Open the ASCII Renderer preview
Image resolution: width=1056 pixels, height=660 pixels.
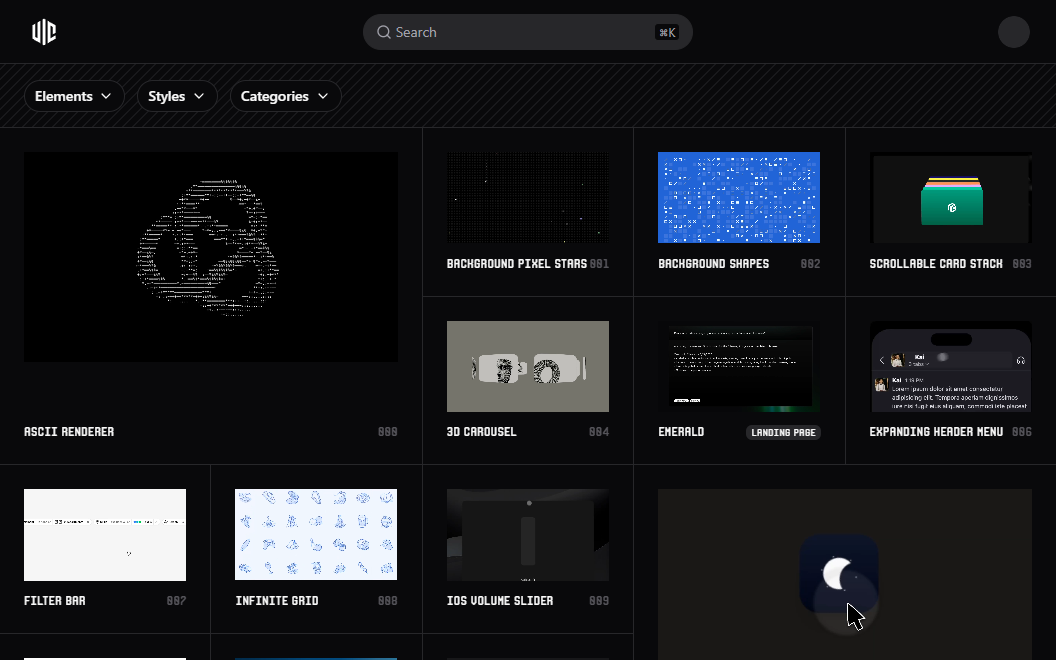pyautogui.click(x=211, y=257)
